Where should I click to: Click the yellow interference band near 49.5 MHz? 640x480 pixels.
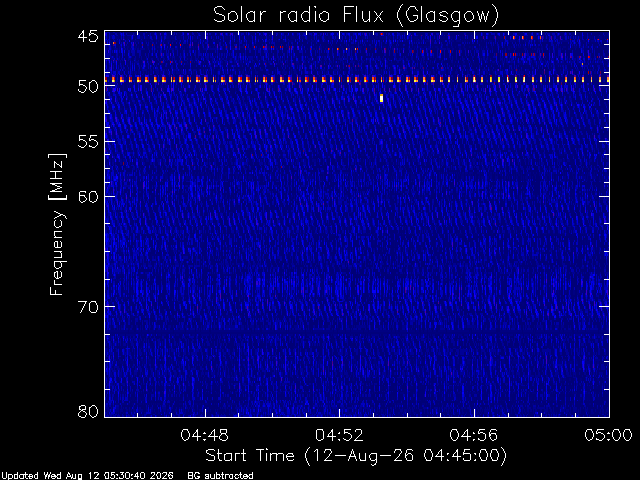(357, 80)
